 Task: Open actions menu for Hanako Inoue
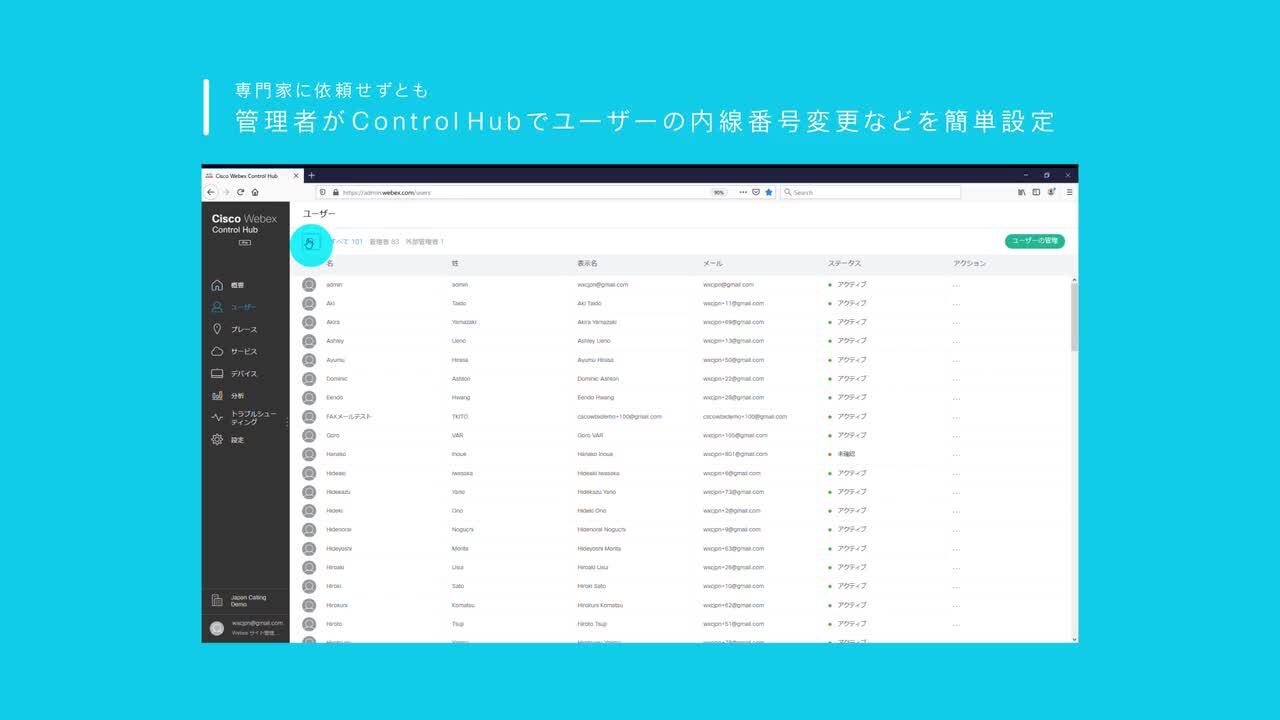(956, 454)
